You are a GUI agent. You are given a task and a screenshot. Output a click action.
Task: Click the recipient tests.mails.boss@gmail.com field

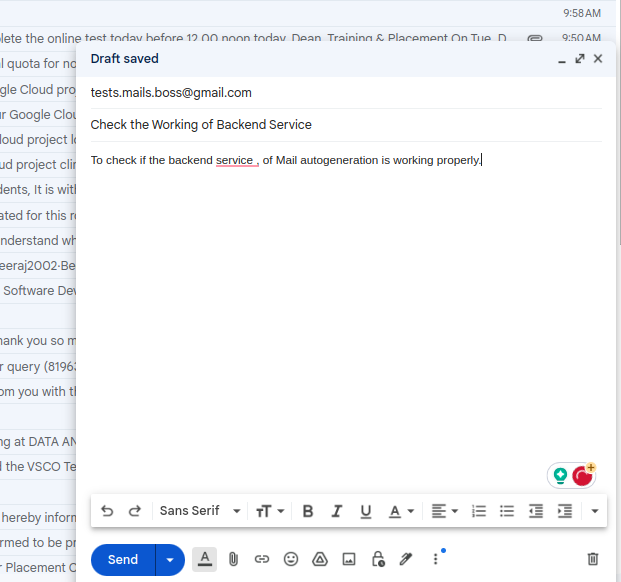[x=346, y=93]
